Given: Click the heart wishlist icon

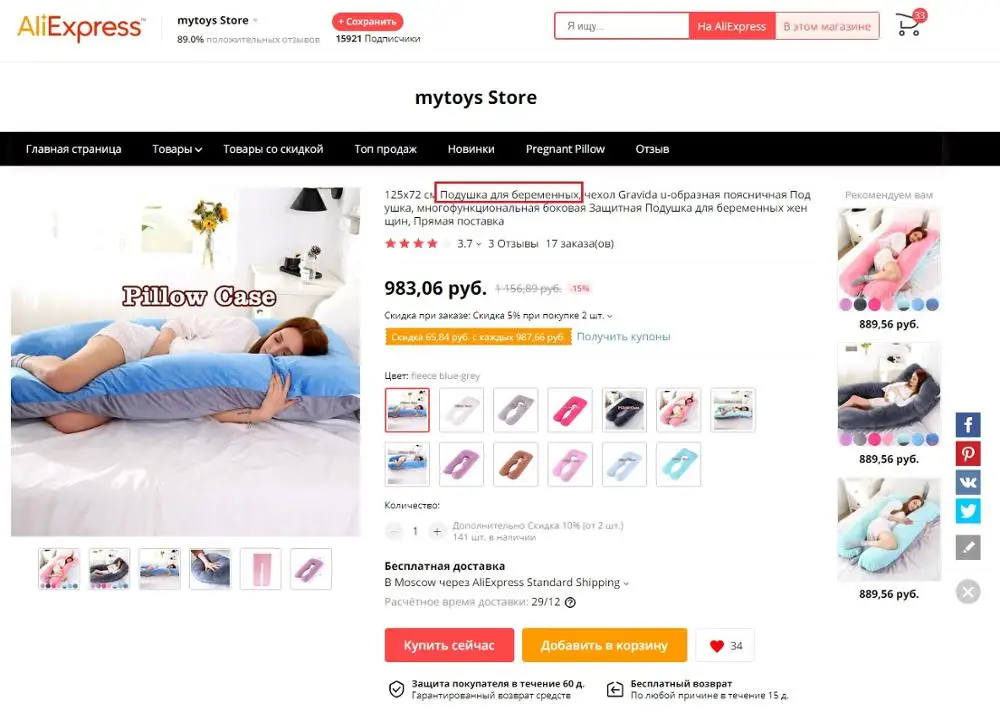Looking at the screenshot, I should [717, 646].
